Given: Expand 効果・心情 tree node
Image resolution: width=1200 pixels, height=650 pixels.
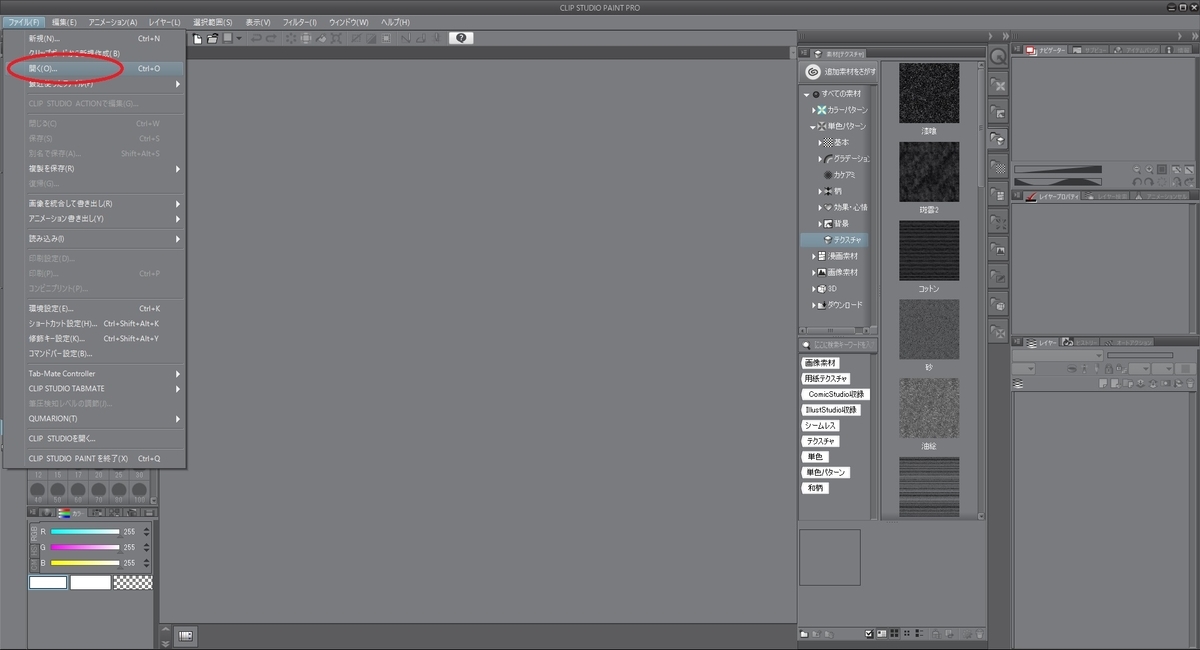Looking at the screenshot, I should pos(820,208).
